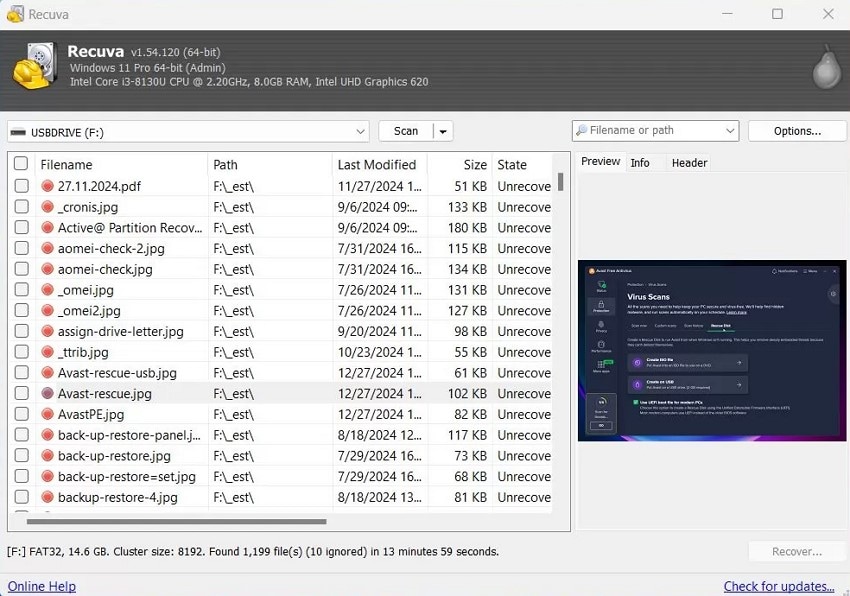Click the Check for updates... link

click(778, 586)
